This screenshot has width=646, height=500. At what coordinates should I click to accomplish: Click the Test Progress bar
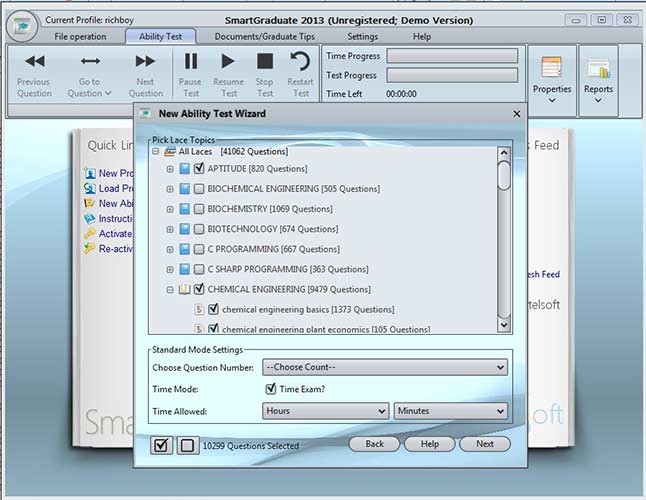coord(452,75)
